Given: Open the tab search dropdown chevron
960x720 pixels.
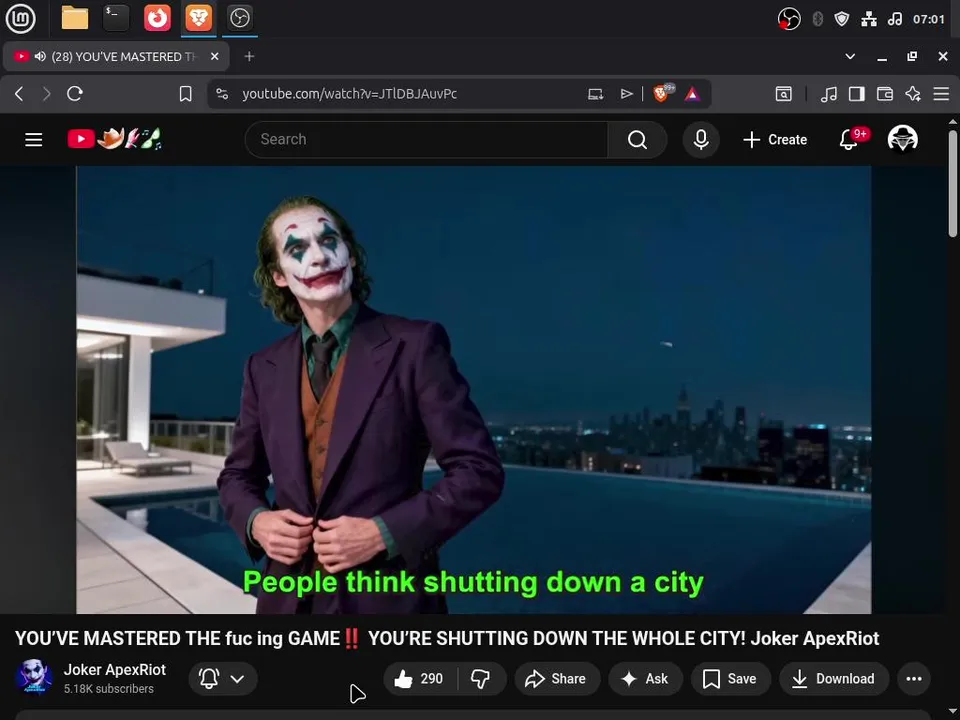Looking at the screenshot, I should coord(850,56).
